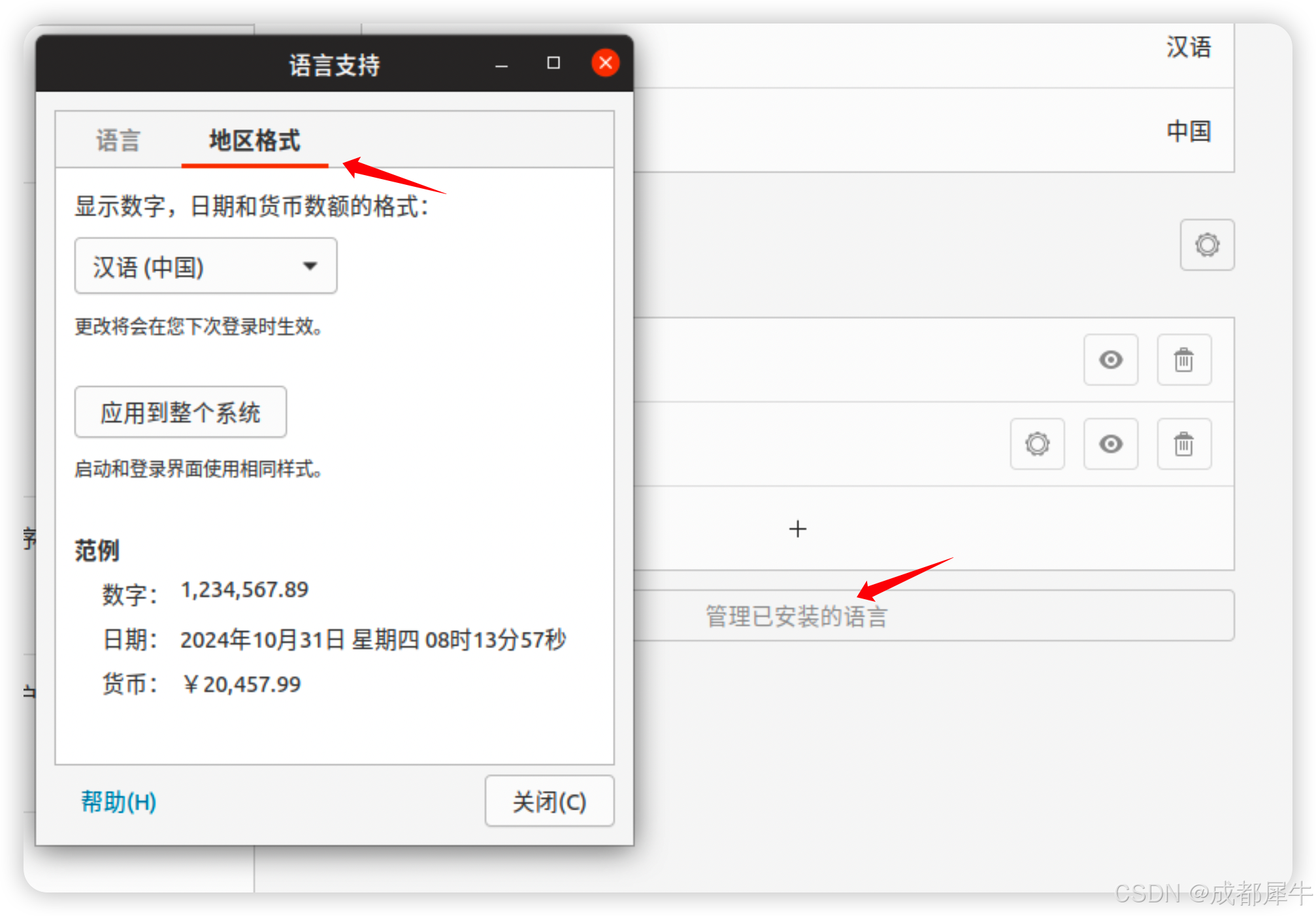Preview the second input source layout (eye icon)
This screenshot has width=1316, height=916.
(x=1111, y=444)
